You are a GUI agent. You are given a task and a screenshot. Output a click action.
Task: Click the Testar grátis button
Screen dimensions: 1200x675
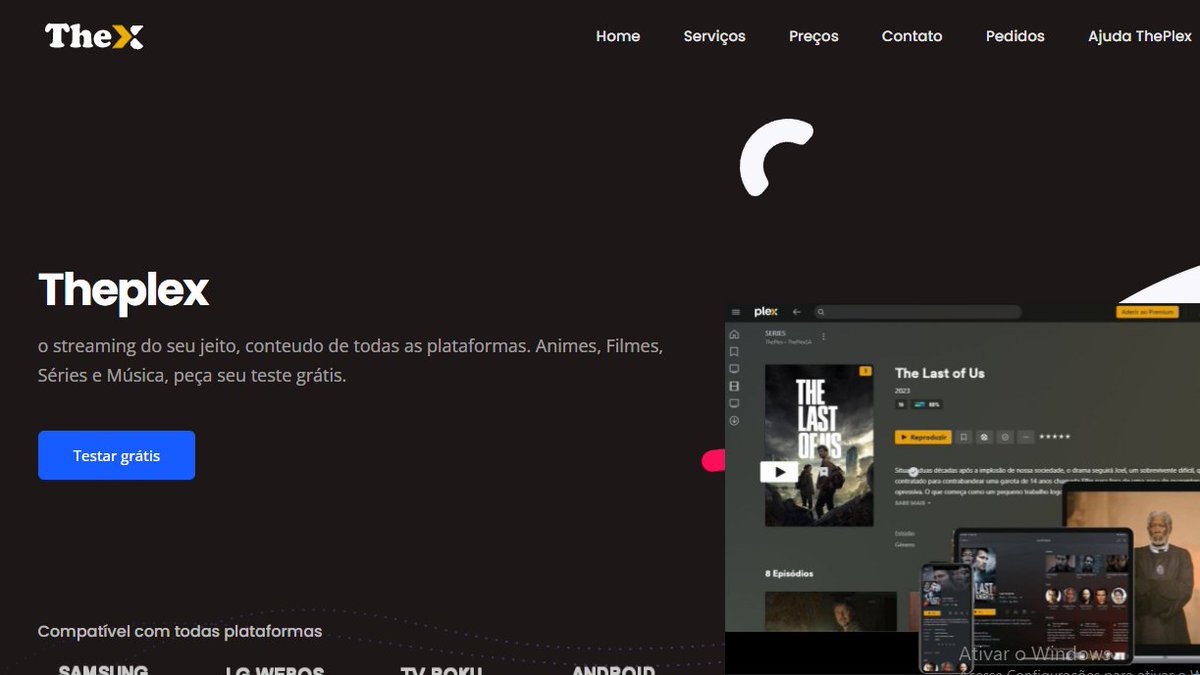(x=116, y=455)
